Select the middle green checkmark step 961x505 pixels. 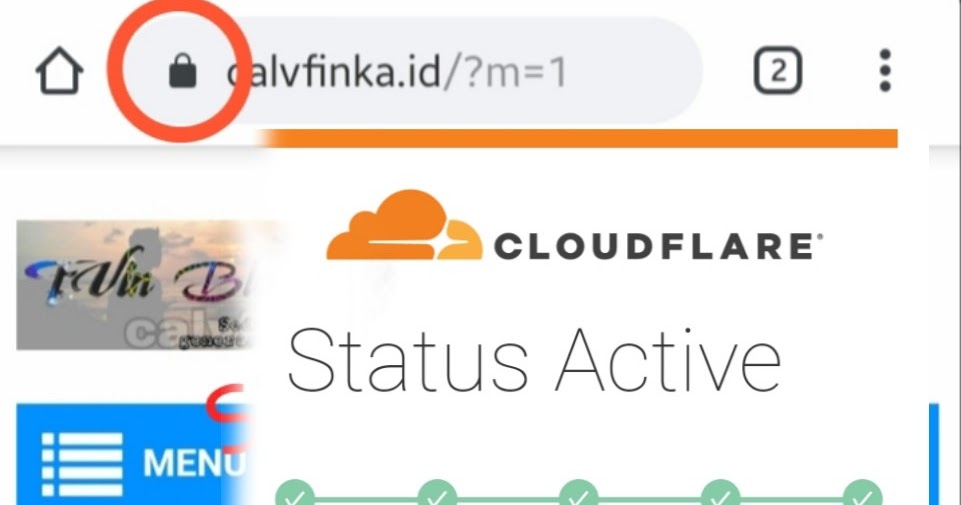coord(579,493)
